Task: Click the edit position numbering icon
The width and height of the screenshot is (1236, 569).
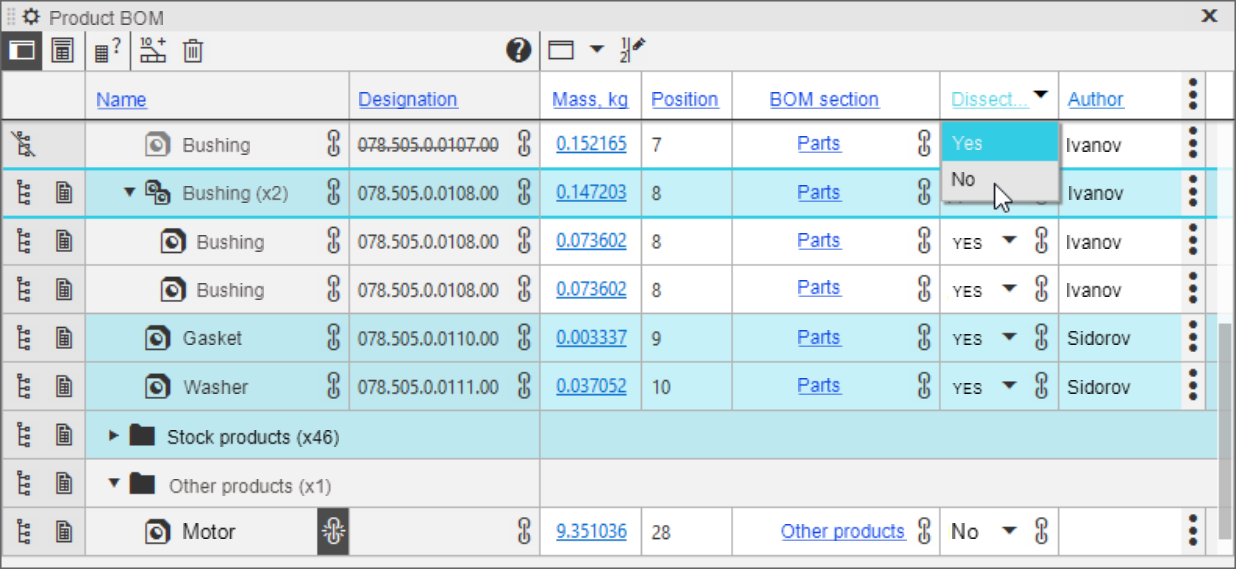Action: coord(633,50)
